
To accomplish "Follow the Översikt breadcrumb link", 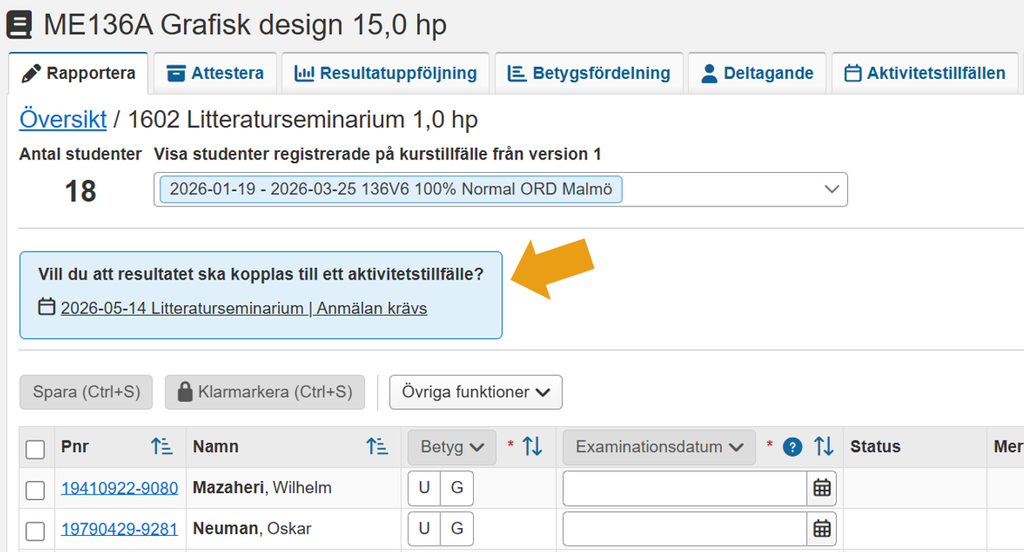I will coord(63,120).
